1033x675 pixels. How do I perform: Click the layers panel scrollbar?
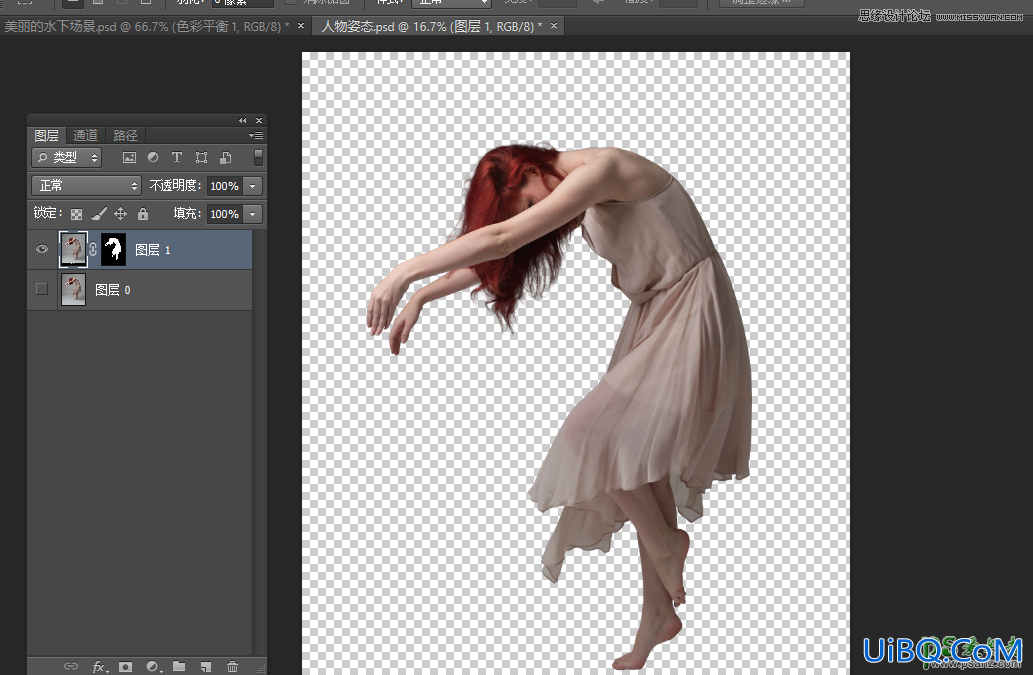259,443
